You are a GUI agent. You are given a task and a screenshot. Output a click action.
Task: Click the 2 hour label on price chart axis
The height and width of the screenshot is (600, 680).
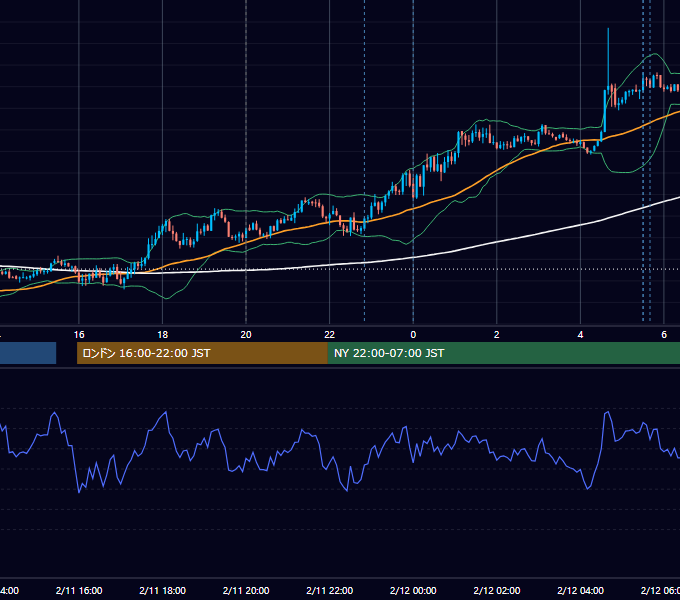click(497, 335)
